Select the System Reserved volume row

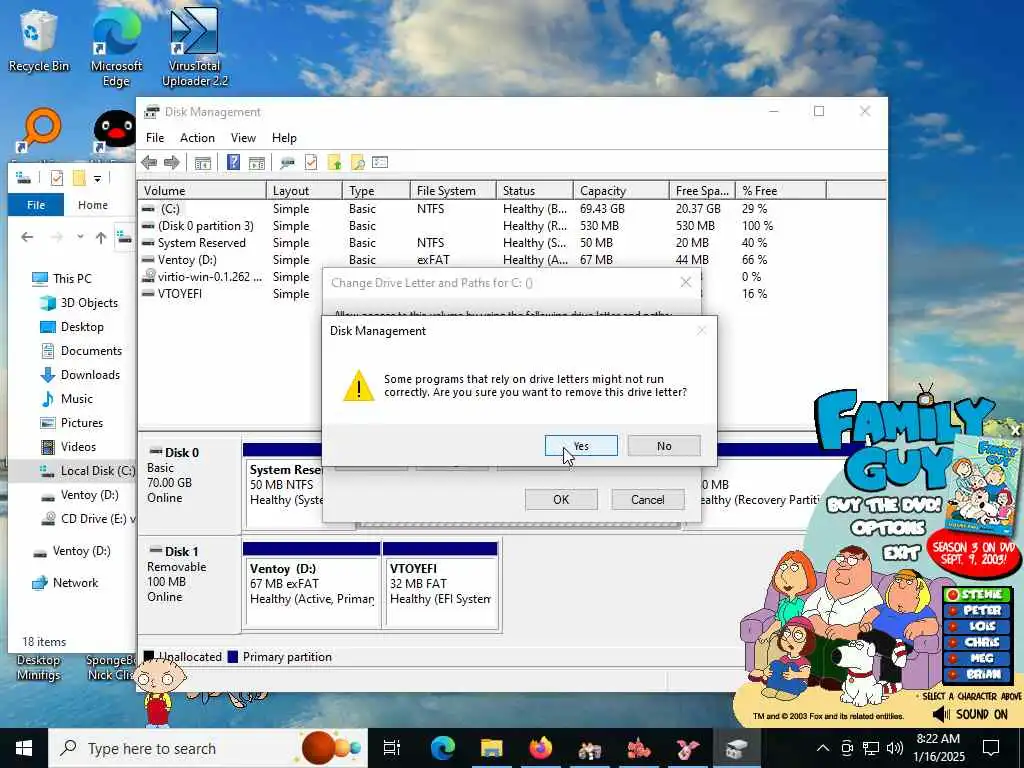511,243
